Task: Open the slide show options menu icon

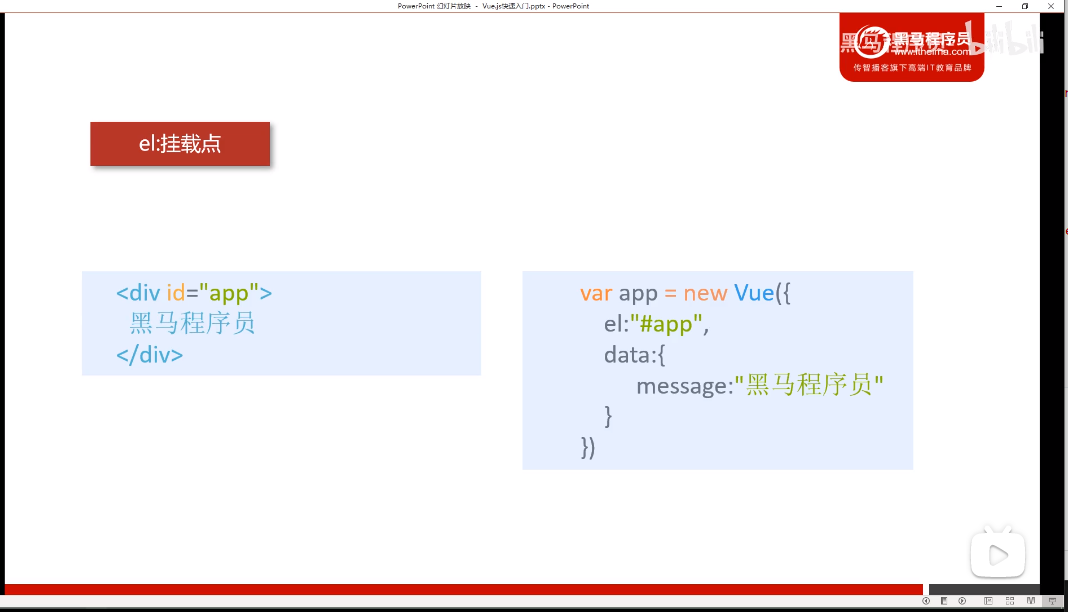Action: [944, 601]
